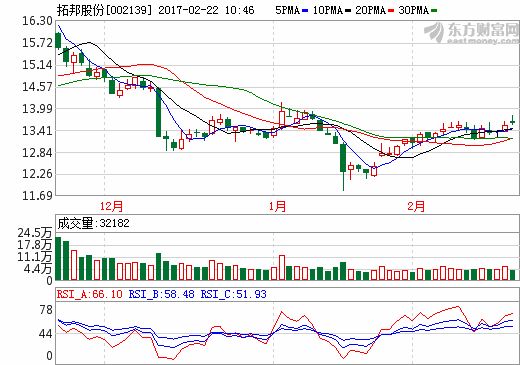
Task: Click the RSI_B:58.48 indicator value
Action: [x=161, y=294]
